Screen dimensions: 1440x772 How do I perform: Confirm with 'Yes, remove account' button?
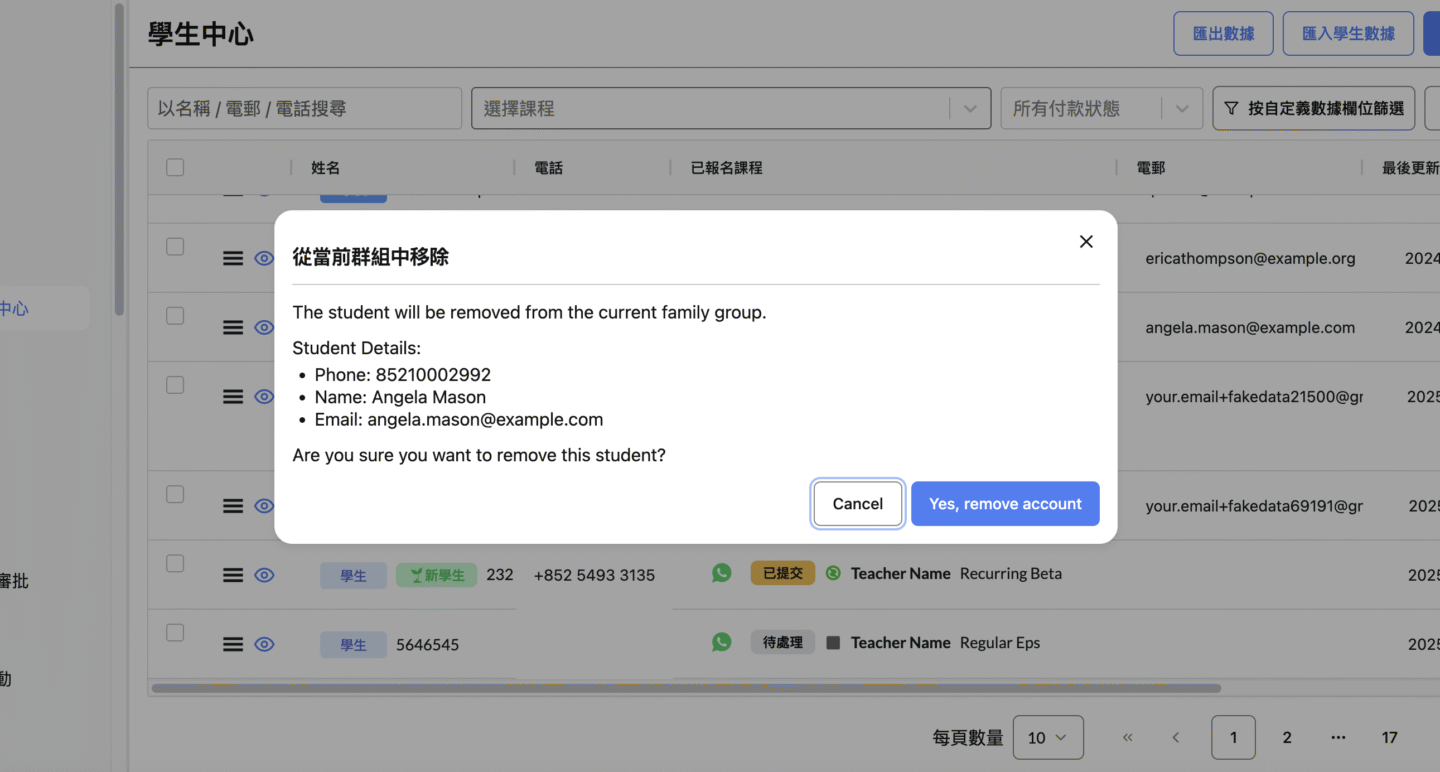click(1005, 504)
